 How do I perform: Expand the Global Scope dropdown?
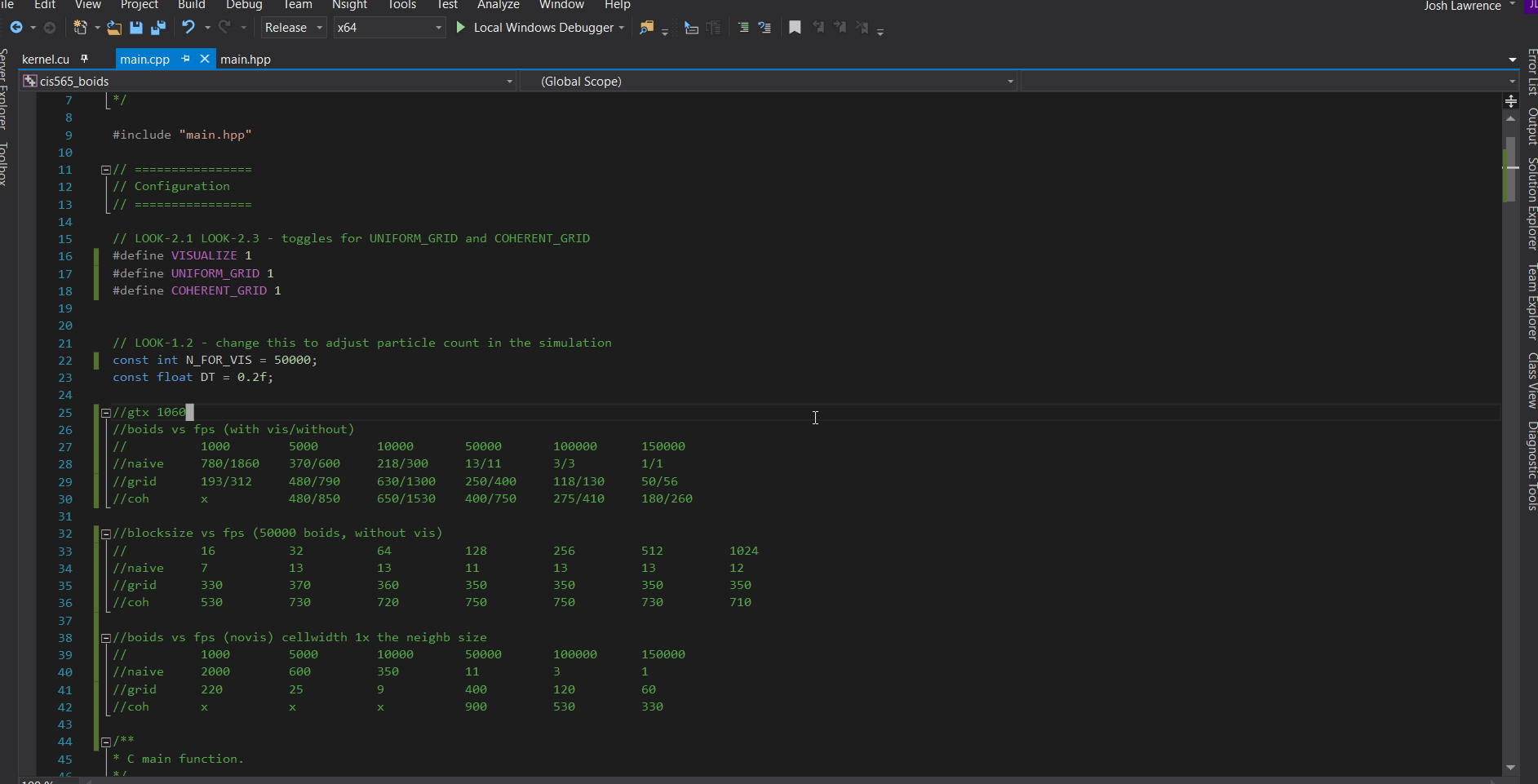1010,82
